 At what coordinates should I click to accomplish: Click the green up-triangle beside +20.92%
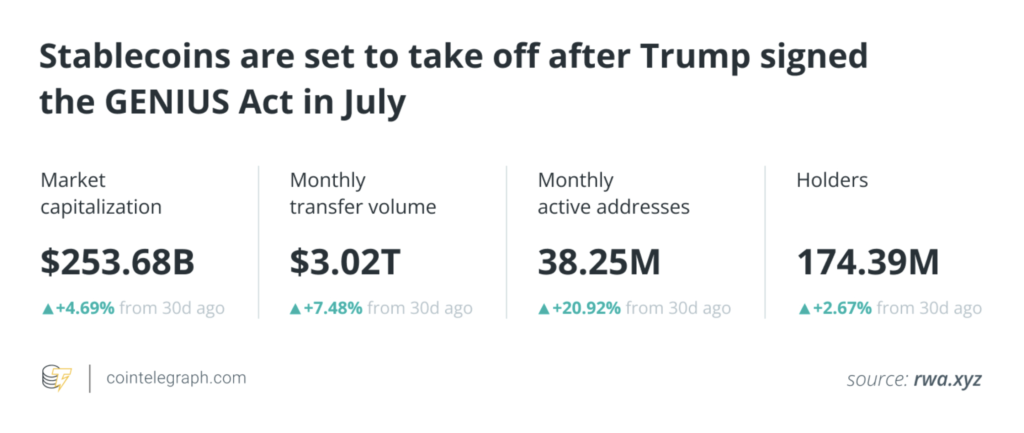(543, 309)
